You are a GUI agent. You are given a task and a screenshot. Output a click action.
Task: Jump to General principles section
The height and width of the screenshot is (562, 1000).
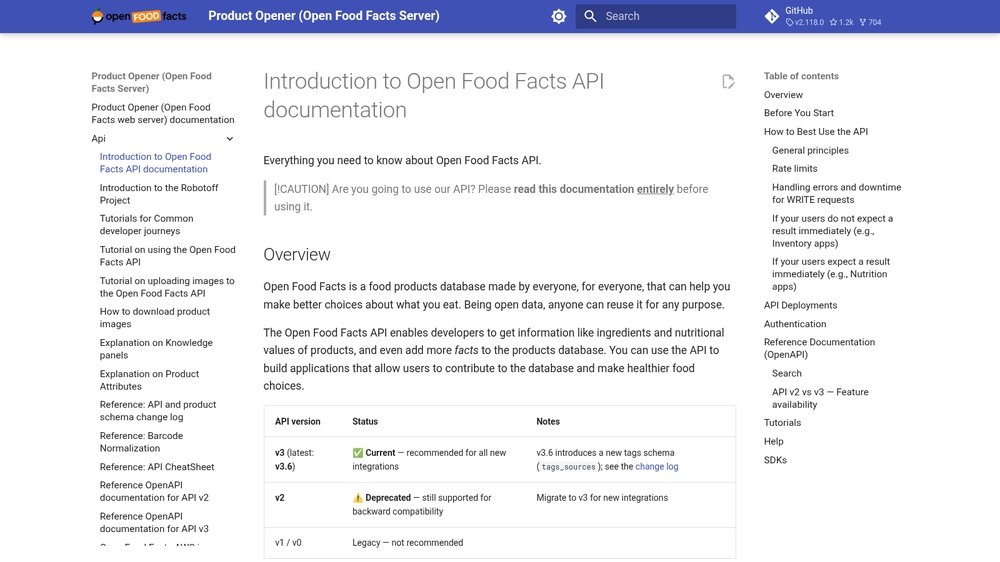810,151
